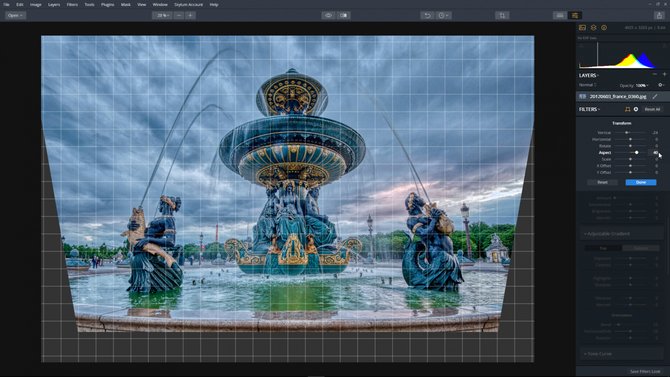Adjust the Vertical transform slider
670x377 pixels.
click(x=630, y=133)
